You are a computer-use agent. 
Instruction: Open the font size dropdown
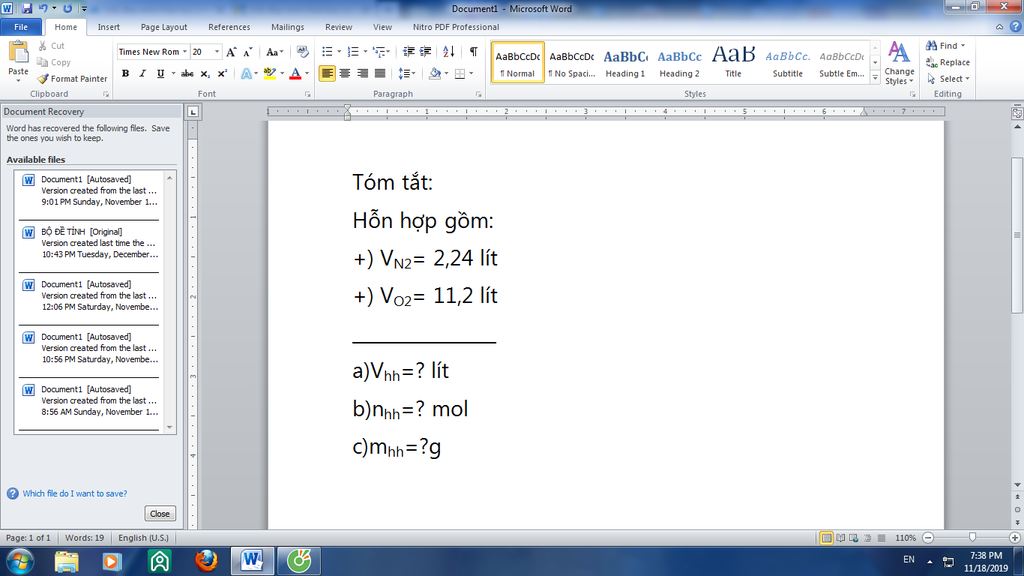[x=217, y=52]
